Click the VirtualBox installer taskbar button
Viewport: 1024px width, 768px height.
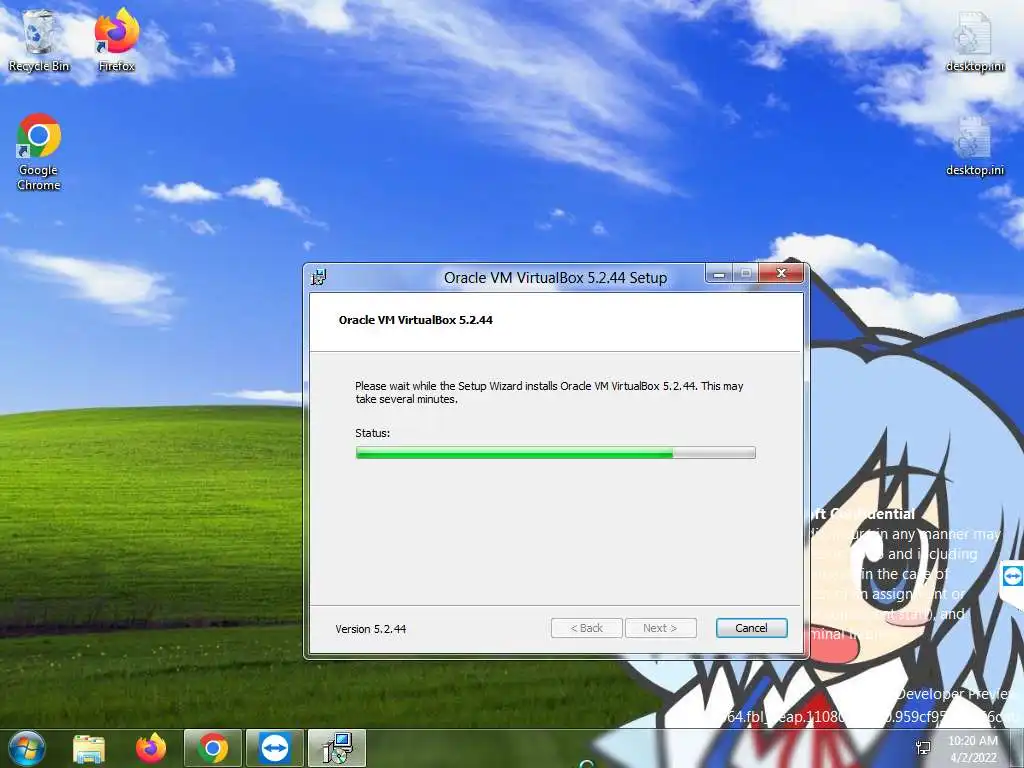[x=337, y=748]
